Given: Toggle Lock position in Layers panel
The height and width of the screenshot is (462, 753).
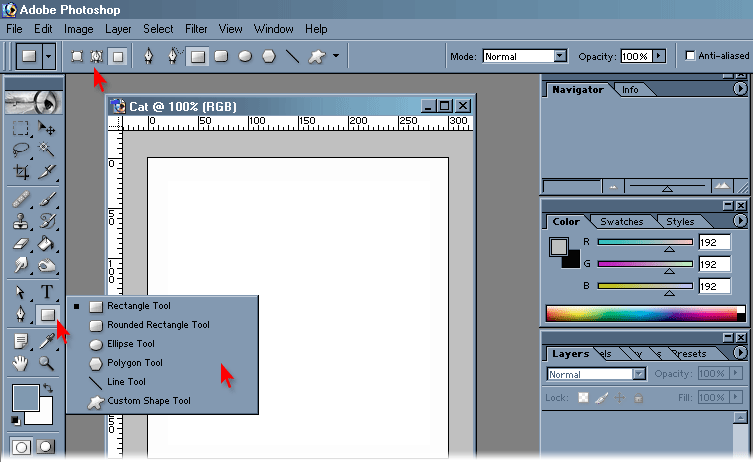Looking at the screenshot, I should (620, 398).
